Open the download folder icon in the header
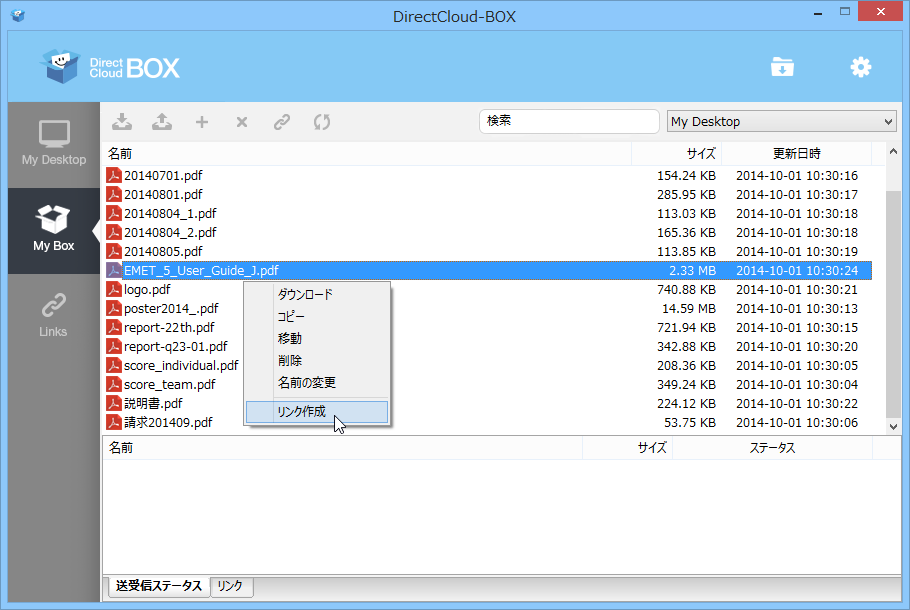Viewport: 910px width, 610px height. click(x=782, y=66)
